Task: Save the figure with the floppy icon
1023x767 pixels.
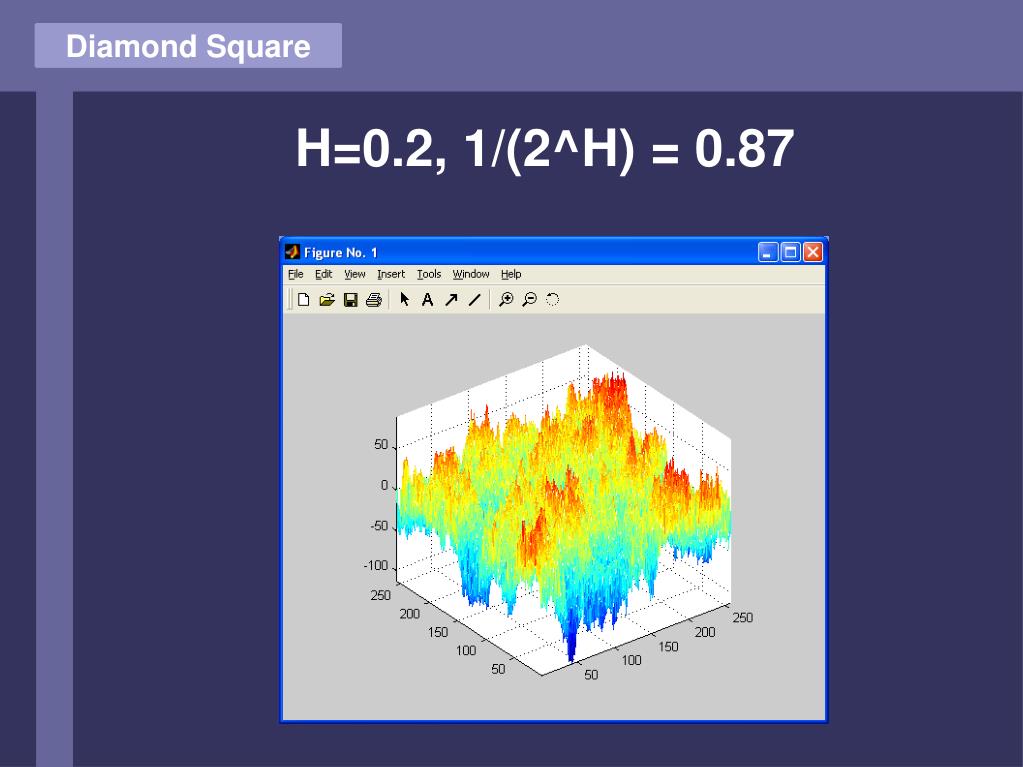Action: [x=350, y=300]
